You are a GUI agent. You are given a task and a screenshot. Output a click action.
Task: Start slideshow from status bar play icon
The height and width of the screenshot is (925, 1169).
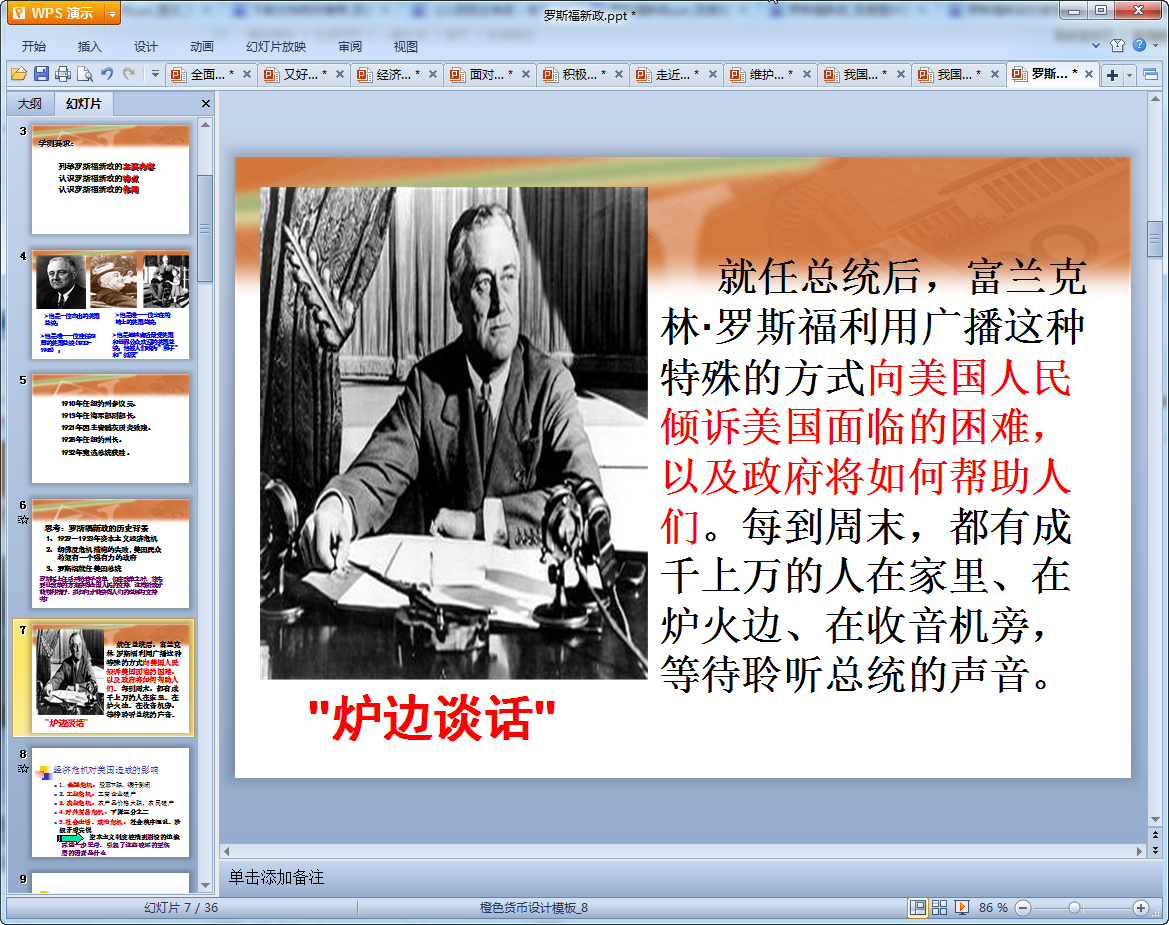pyautogui.click(x=962, y=907)
